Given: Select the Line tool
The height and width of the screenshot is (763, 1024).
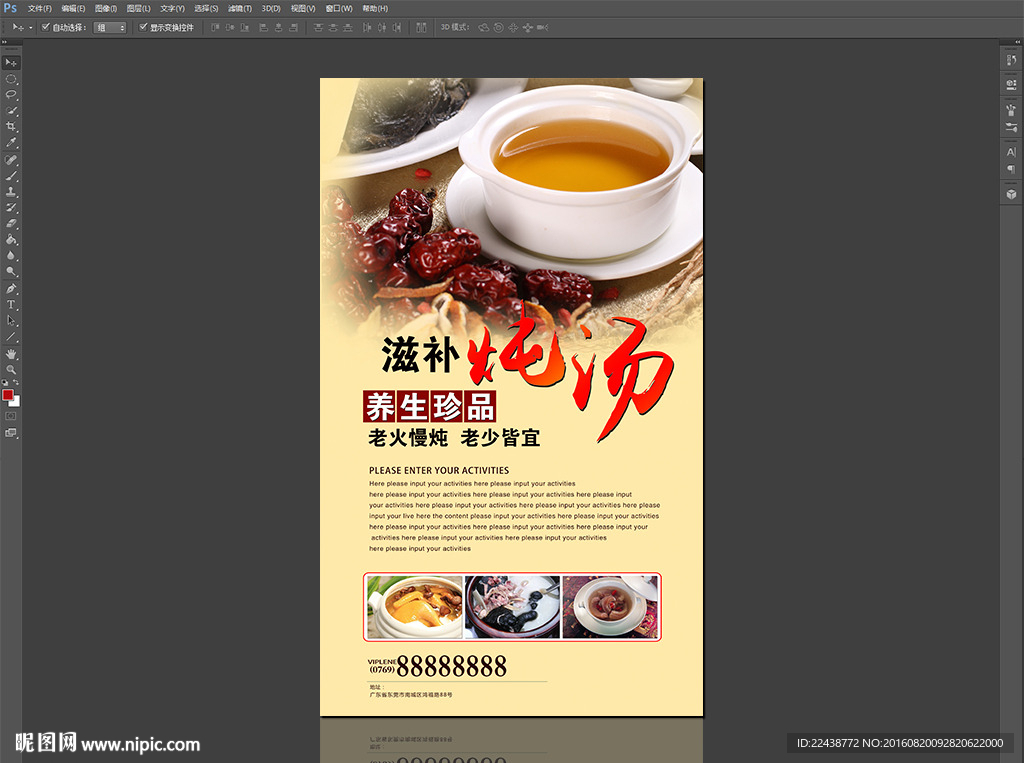Looking at the screenshot, I should (11, 336).
